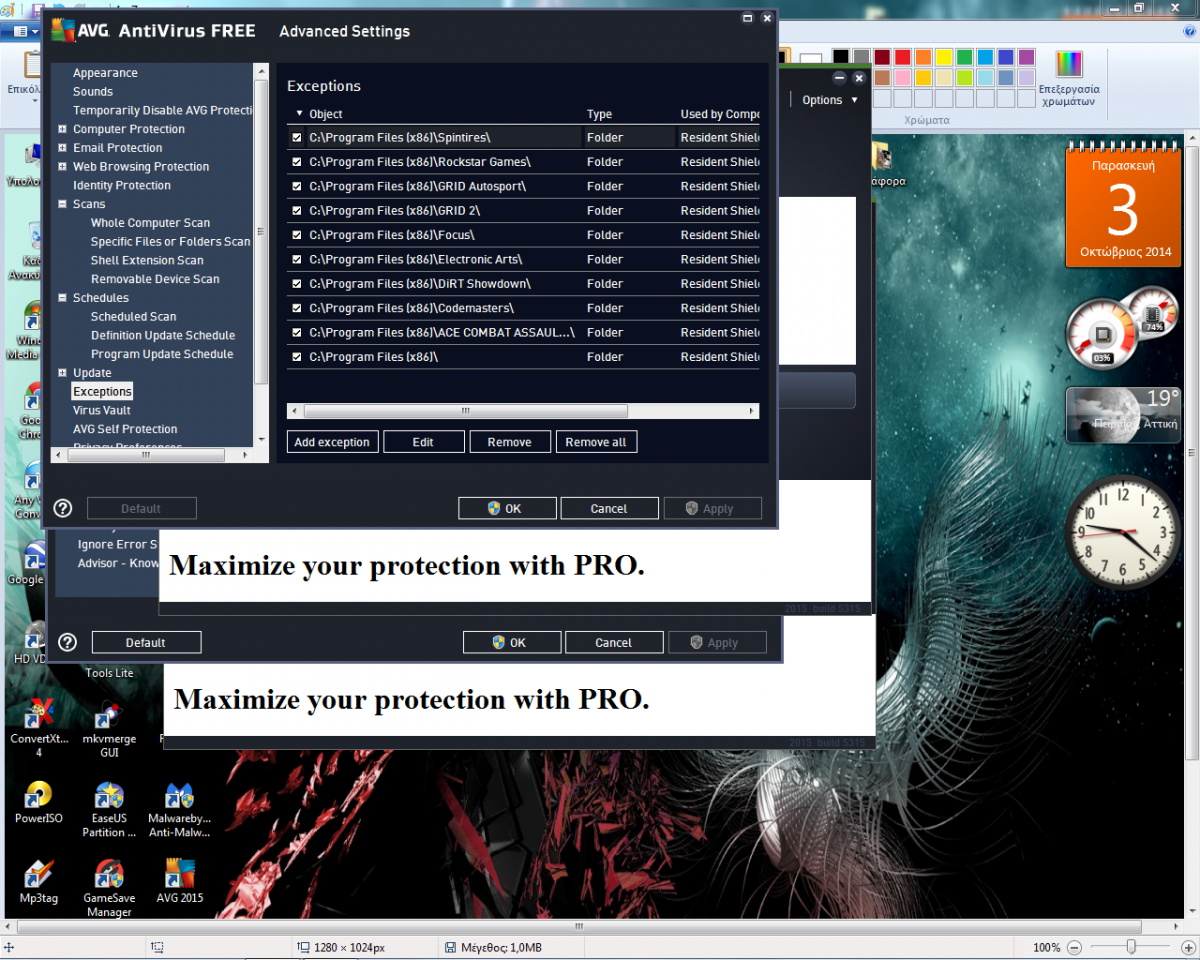1200x960 pixels.
Task: Open the weather gadget showing 19°
Action: pyautogui.click(x=1123, y=415)
